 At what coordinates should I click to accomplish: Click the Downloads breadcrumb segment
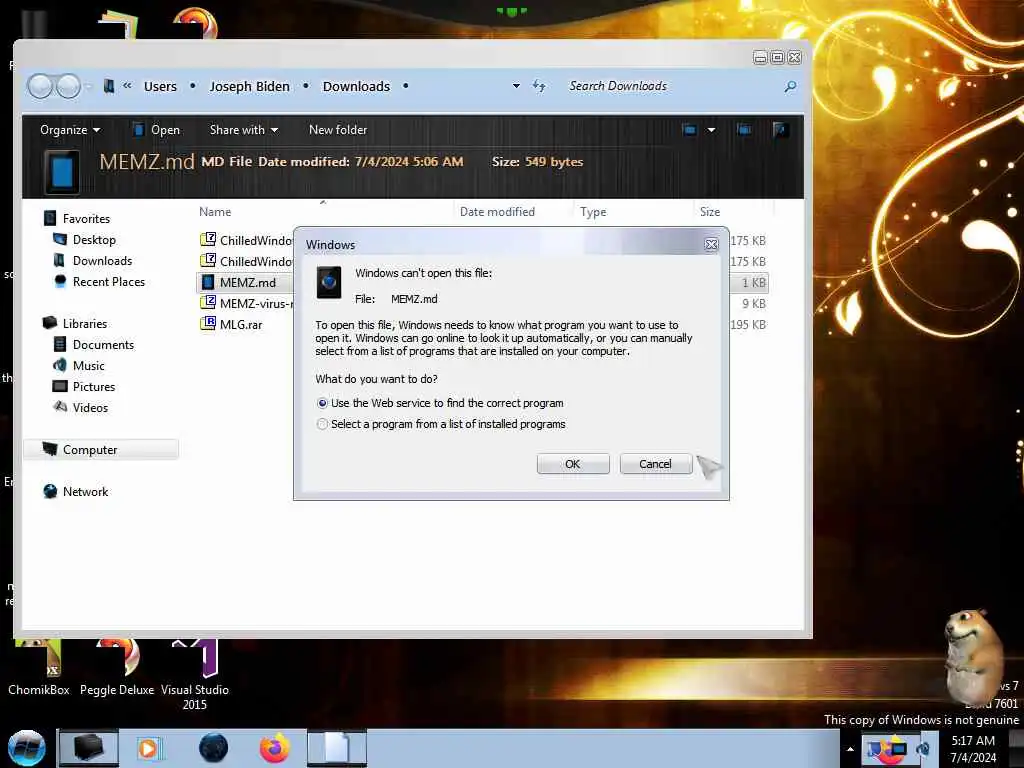click(356, 86)
